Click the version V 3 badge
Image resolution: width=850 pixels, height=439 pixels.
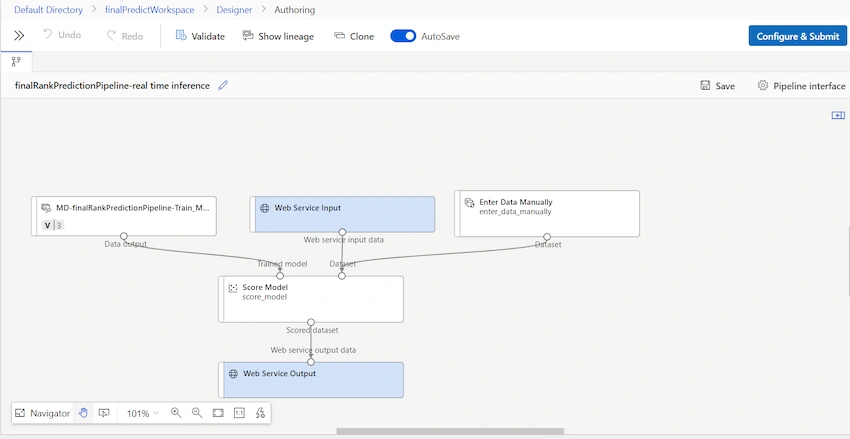pyautogui.click(x=53, y=225)
